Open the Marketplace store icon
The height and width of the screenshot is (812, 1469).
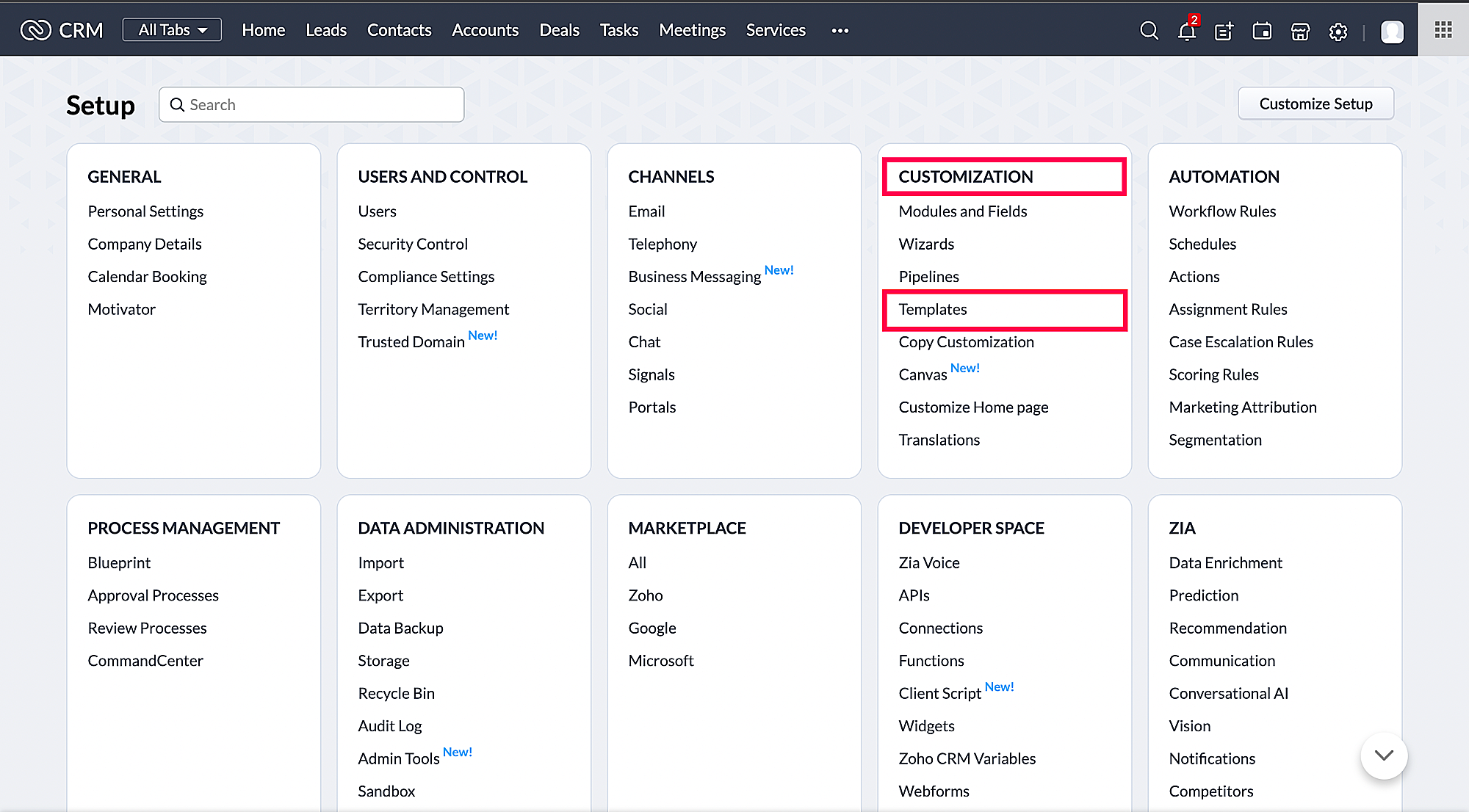pos(1300,31)
